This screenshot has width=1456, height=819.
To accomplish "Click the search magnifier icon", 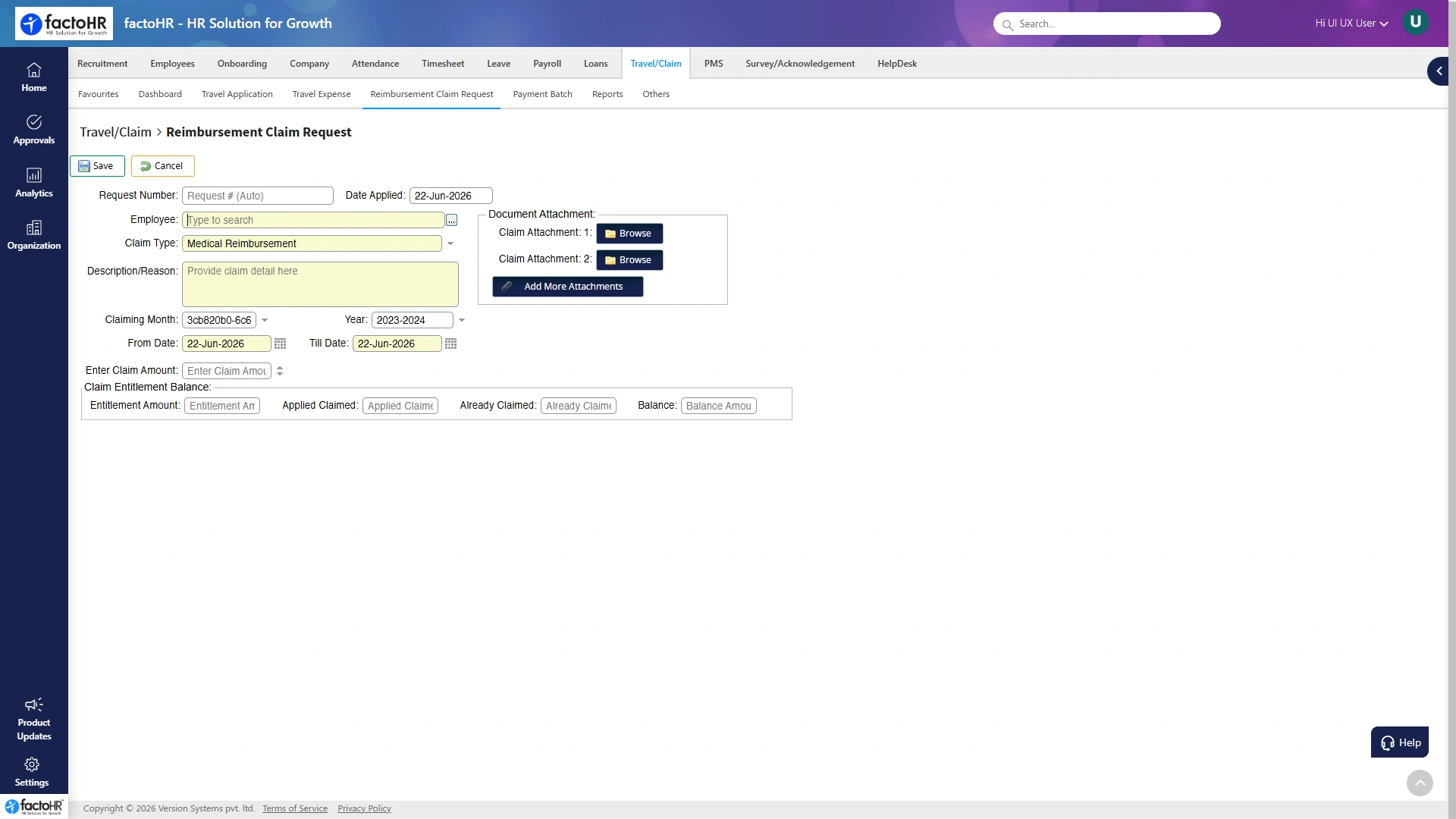I will 1007,24.
